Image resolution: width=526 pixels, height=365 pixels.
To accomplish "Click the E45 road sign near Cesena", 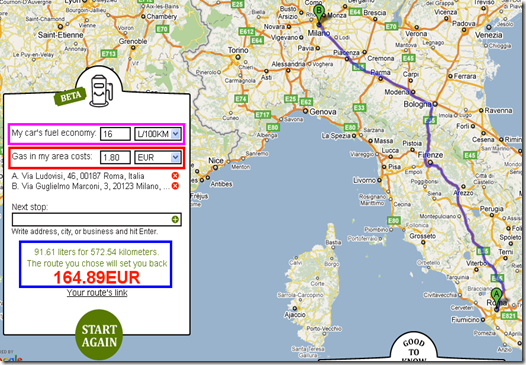I will (x=470, y=155).
